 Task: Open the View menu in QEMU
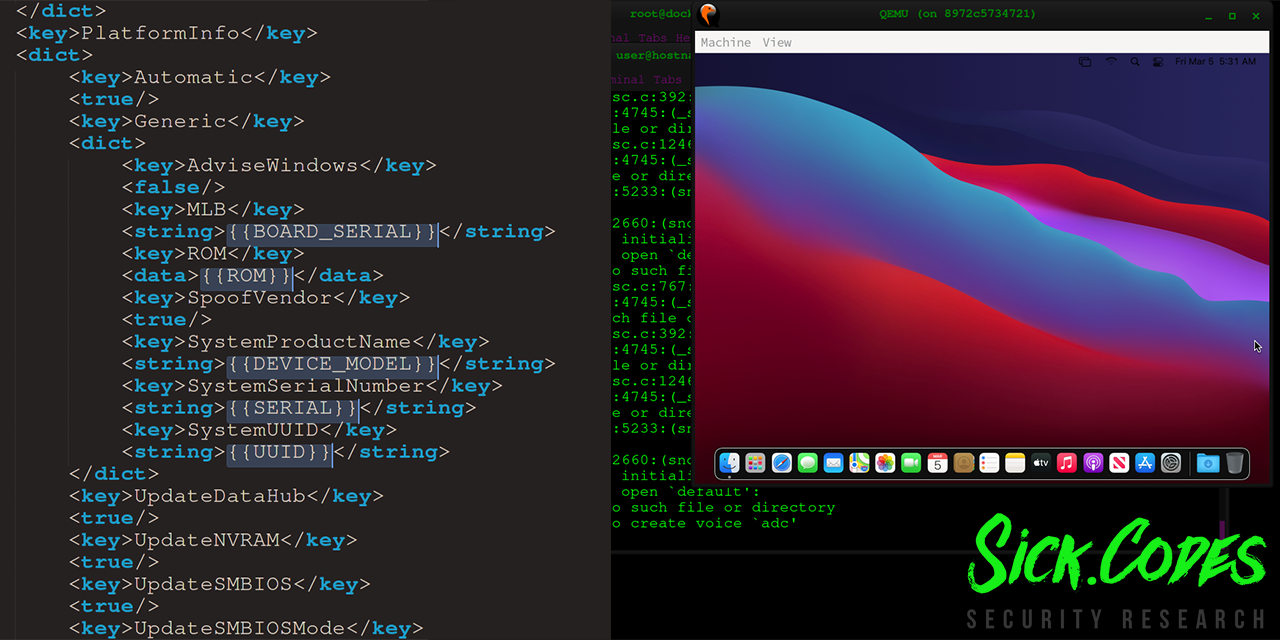[x=777, y=42]
